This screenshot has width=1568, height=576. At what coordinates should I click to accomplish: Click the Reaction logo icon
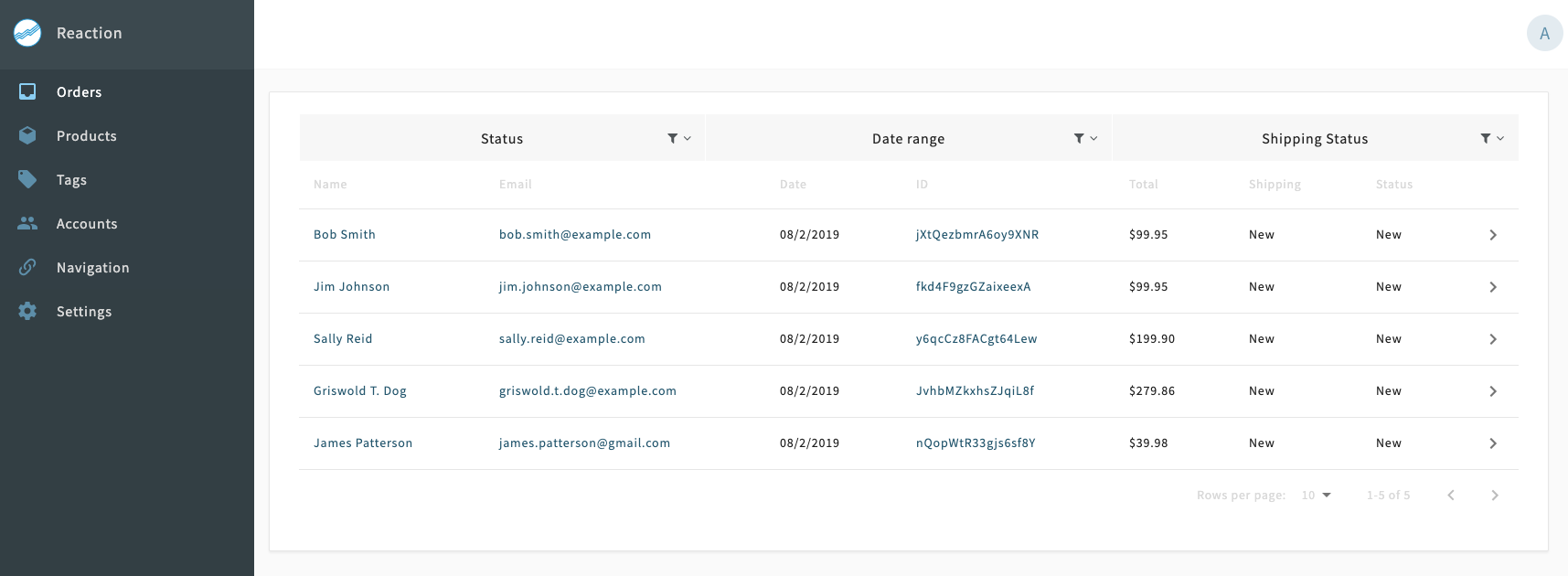(27, 33)
